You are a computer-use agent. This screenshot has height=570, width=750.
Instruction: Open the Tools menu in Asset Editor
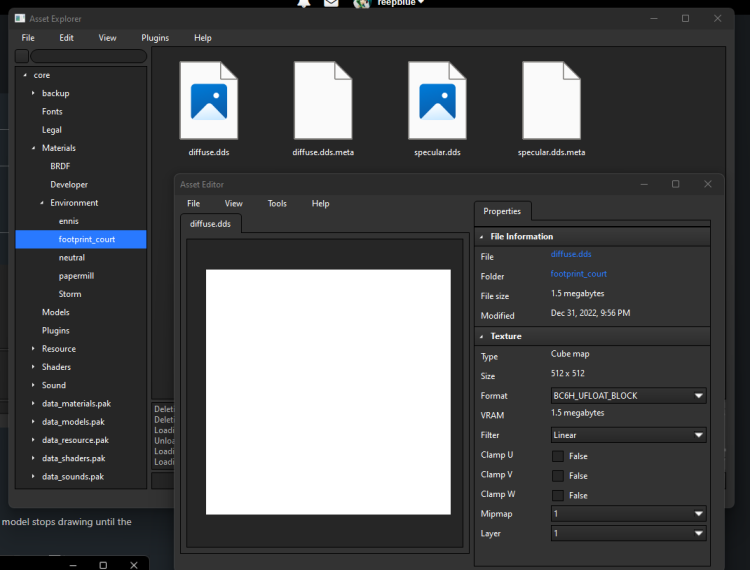coord(277,203)
